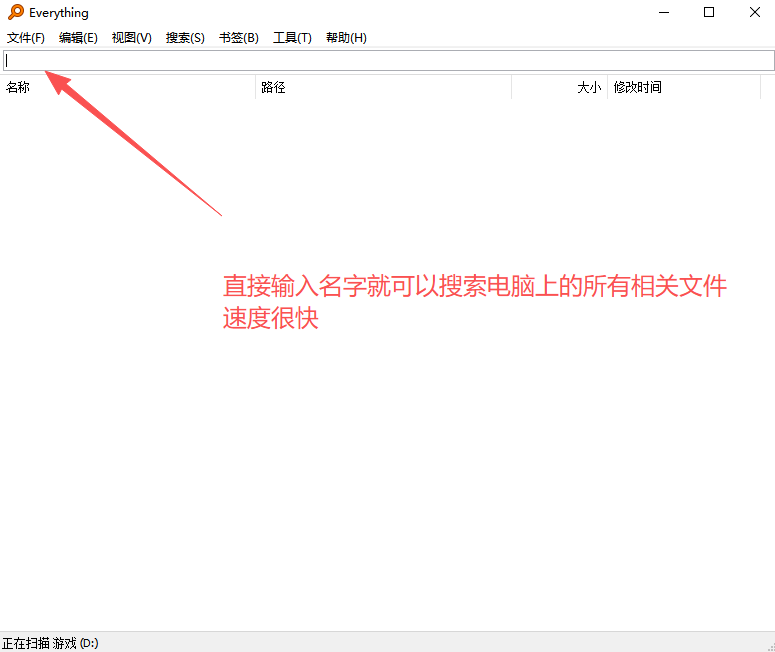The width and height of the screenshot is (775, 652).
Task: Sort results by 名称 column header
Action: pyautogui.click(x=128, y=88)
